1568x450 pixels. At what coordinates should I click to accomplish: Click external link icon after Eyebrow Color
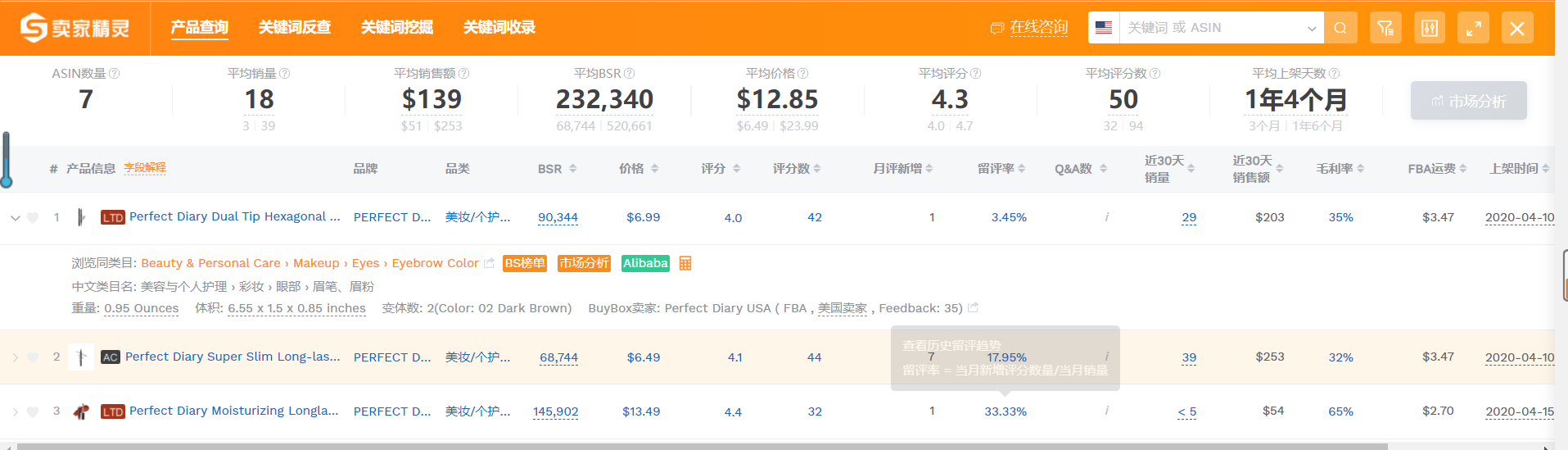pyautogui.click(x=490, y=263)
